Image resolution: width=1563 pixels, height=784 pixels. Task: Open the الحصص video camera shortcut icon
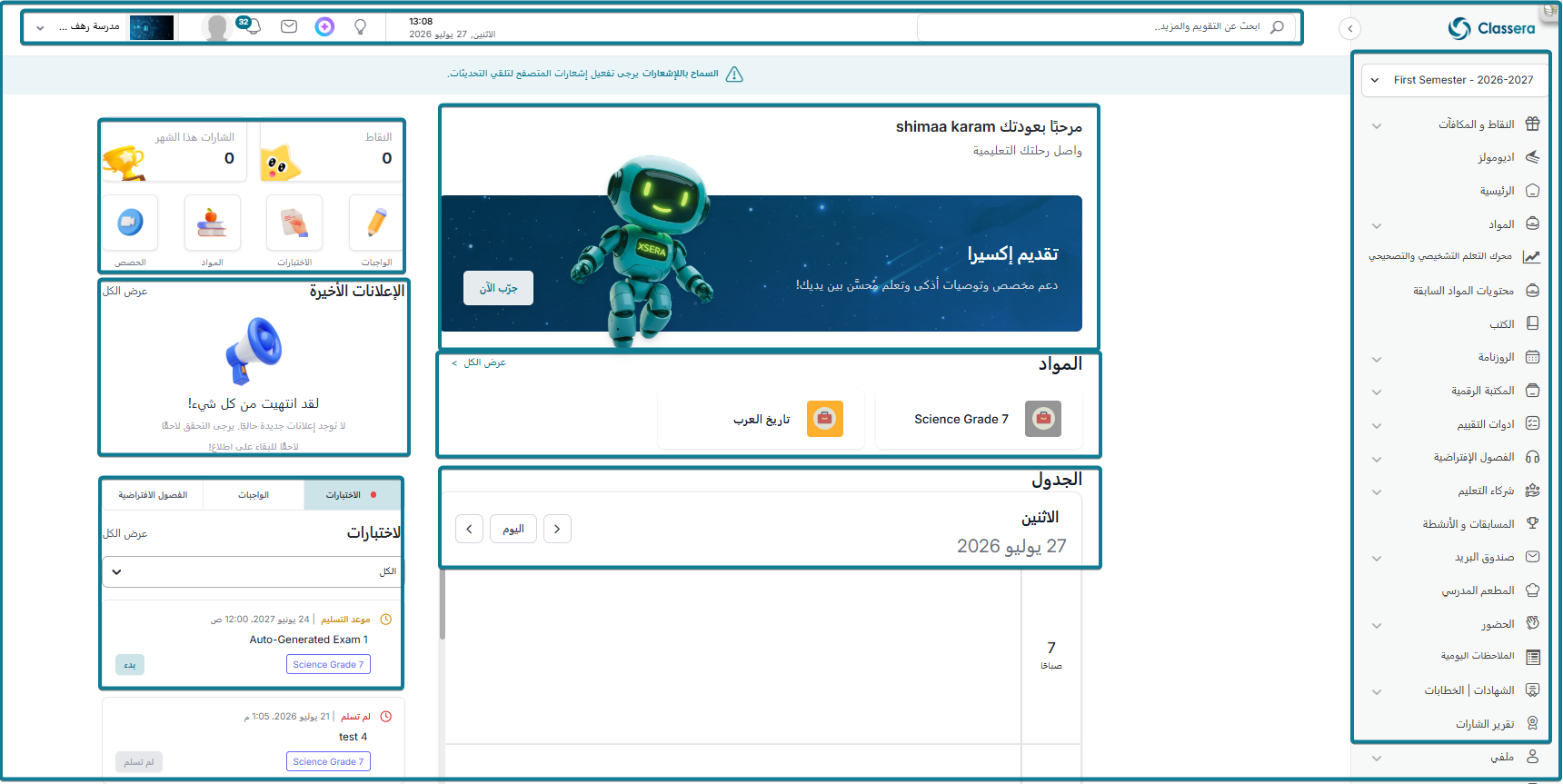click(x=130, y=223)
